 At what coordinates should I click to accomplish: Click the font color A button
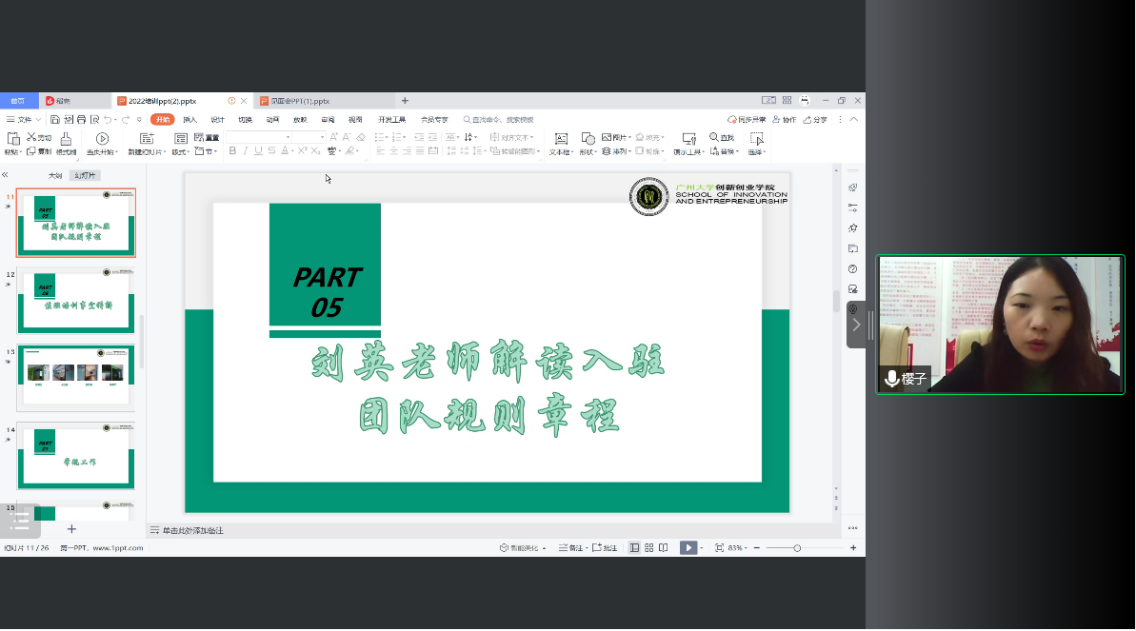click(x=285, y=151)
